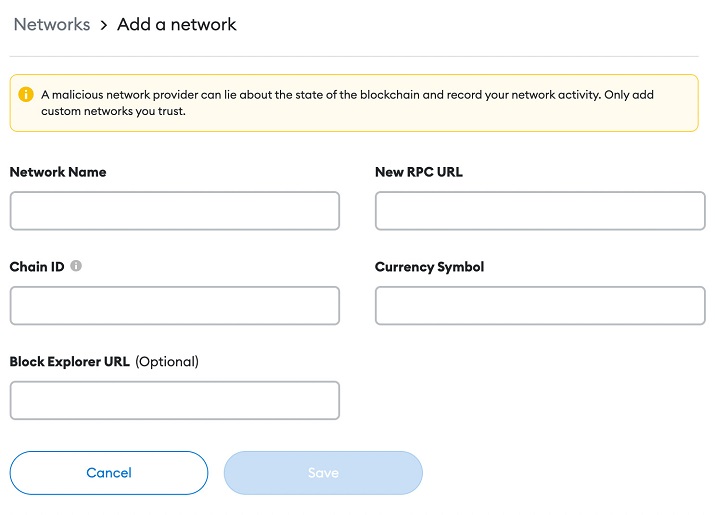Click into the Chain ID text box
Image resolution: width=715 pixels, height=515 pixels.
point(175,306)
